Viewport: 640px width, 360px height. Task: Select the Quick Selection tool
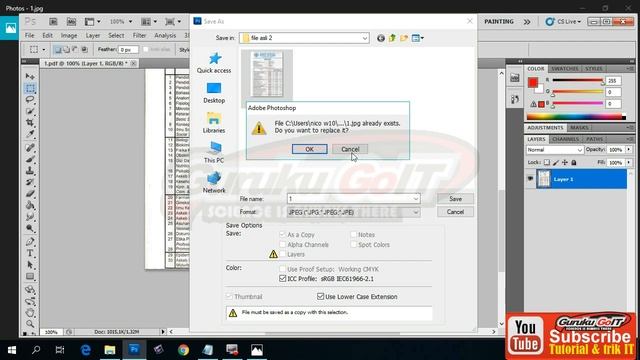(x=30, y=111)
